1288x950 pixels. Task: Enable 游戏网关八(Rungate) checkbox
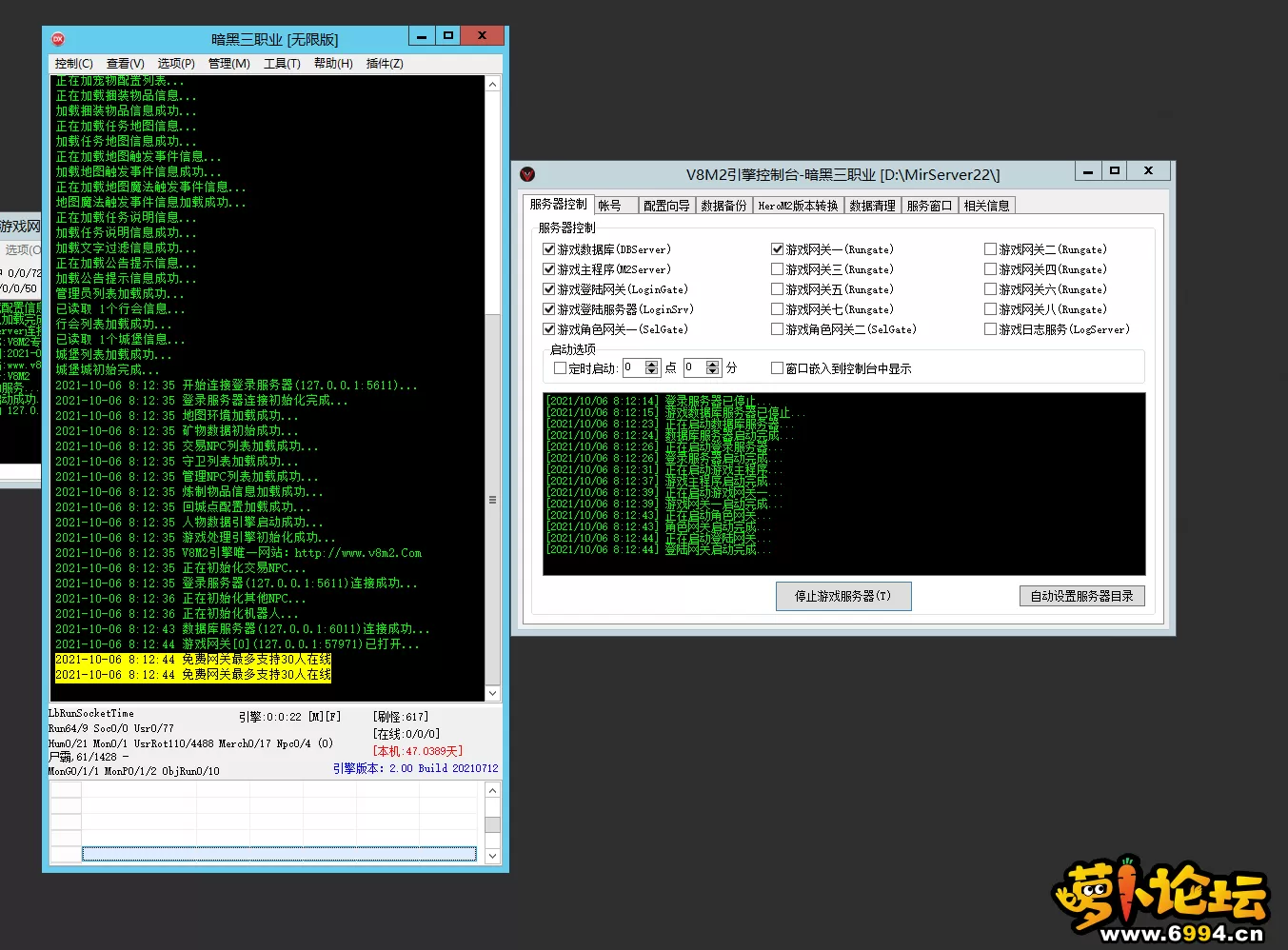tap(991, 309)
